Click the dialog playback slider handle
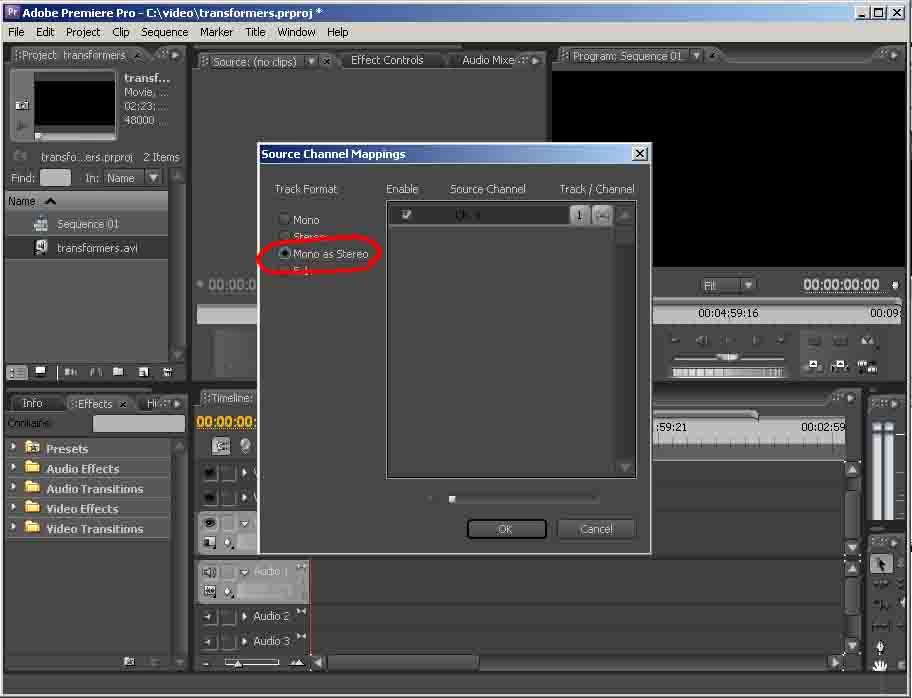 click(x=452, y=499)
